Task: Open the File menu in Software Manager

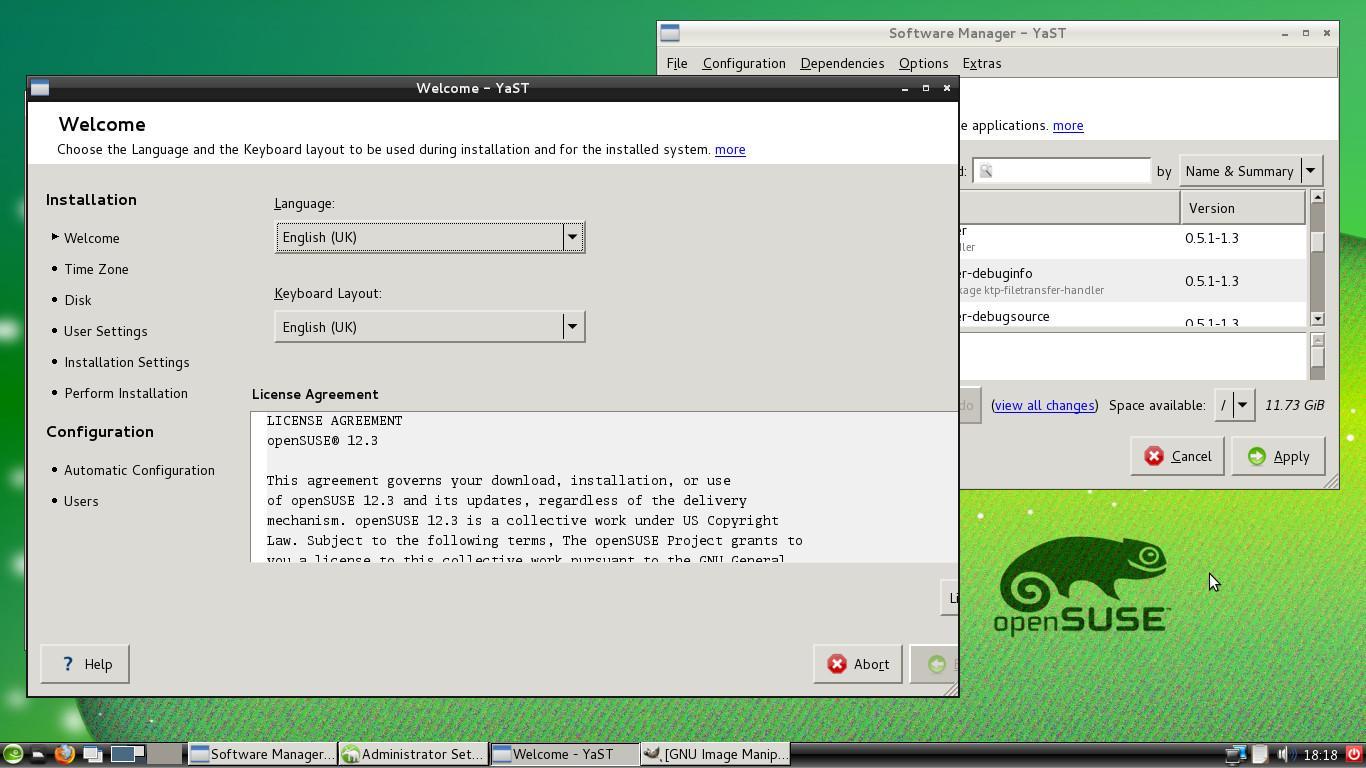Action: coord(677,63)
